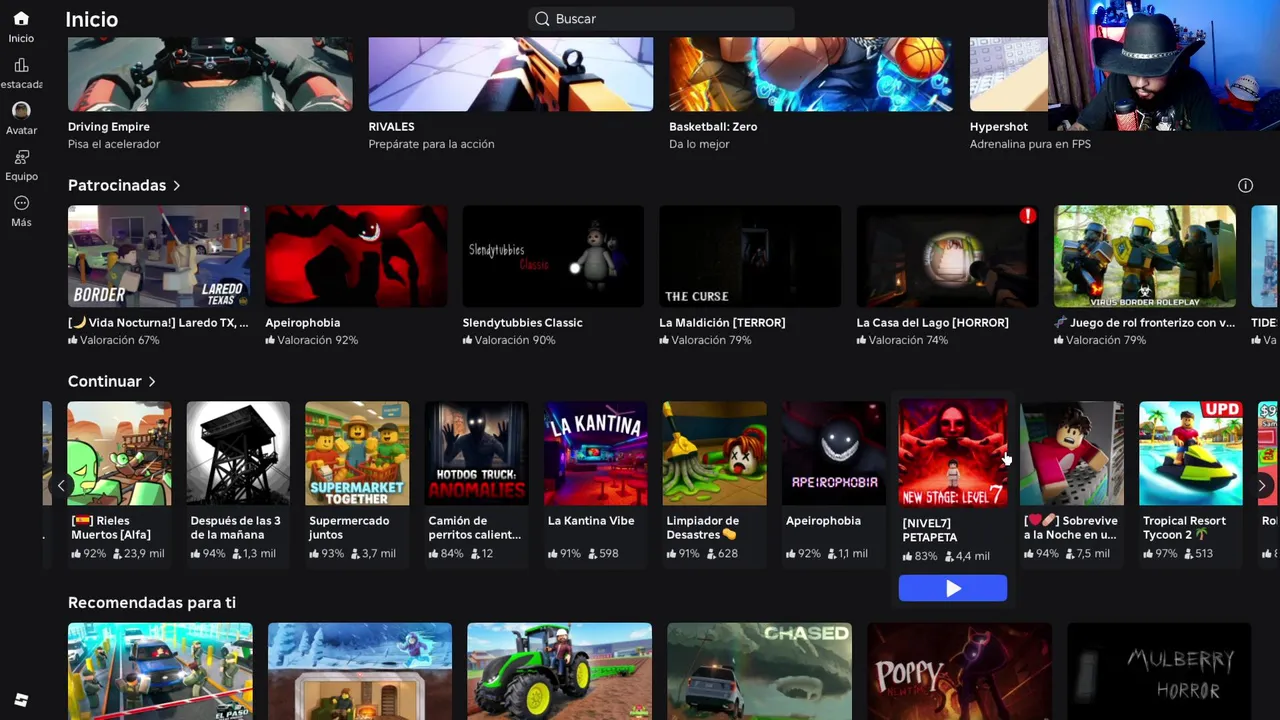Image resolution: width=1280 pixels, height=720 pixels.
Task: Open The Curse La Maldición thumbnail
Action: pyautogui.click(x=750, y=256)
